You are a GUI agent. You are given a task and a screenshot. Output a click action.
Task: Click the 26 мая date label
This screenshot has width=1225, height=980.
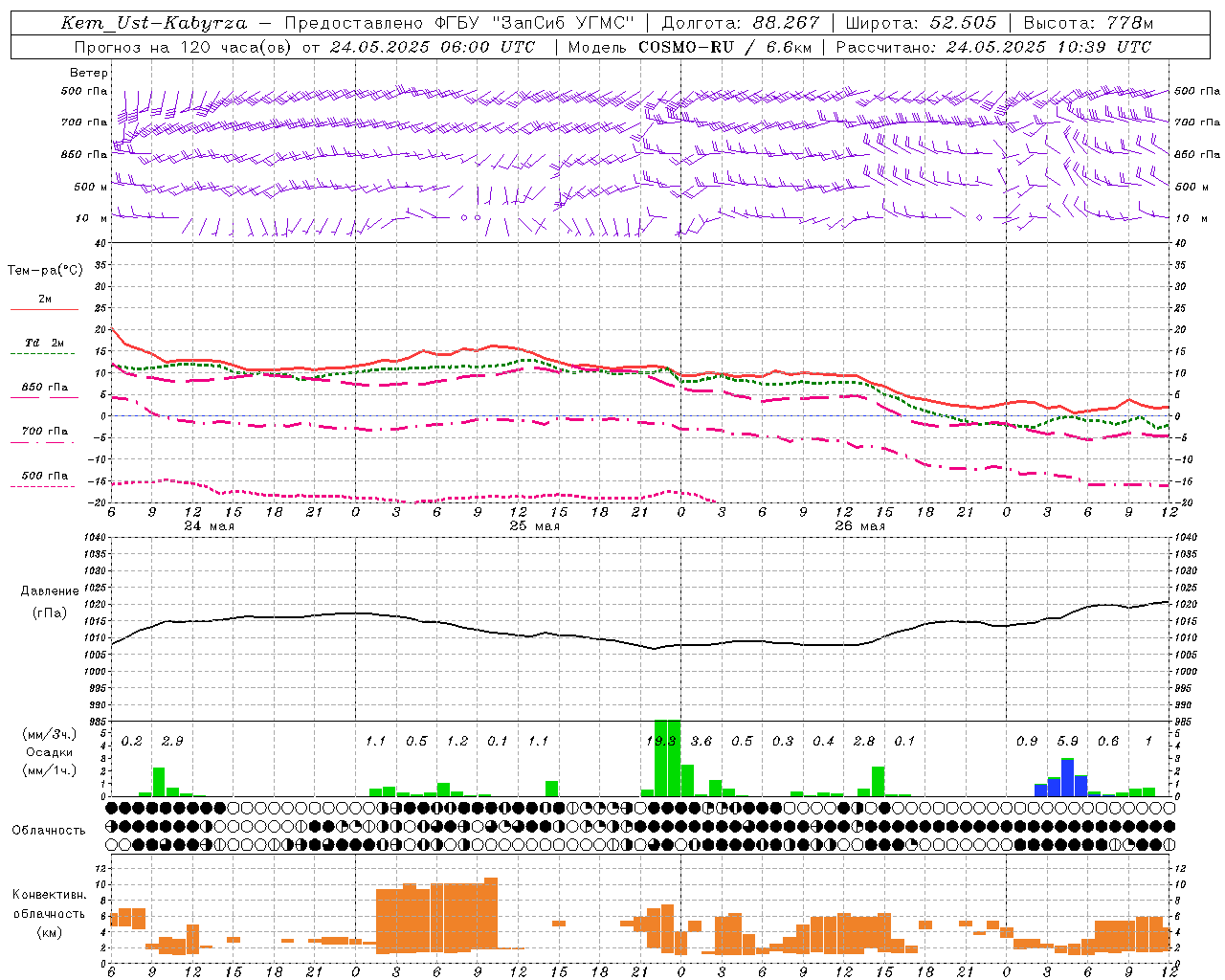tap(859, 526)
